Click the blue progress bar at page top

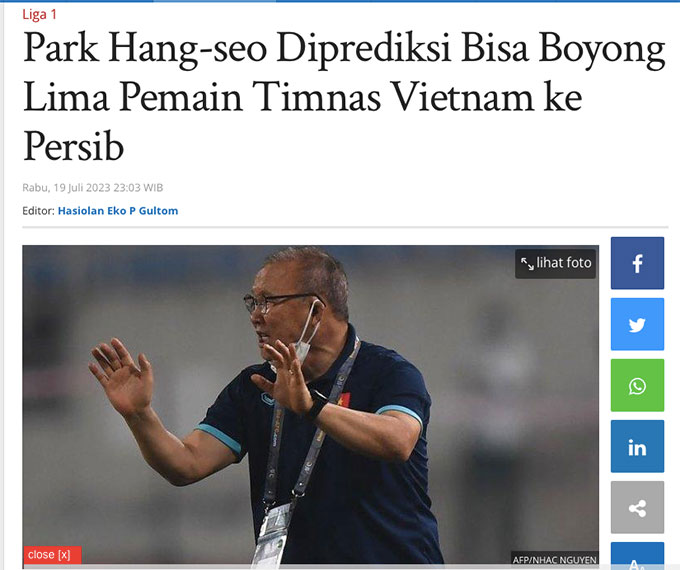click(340, 1)
